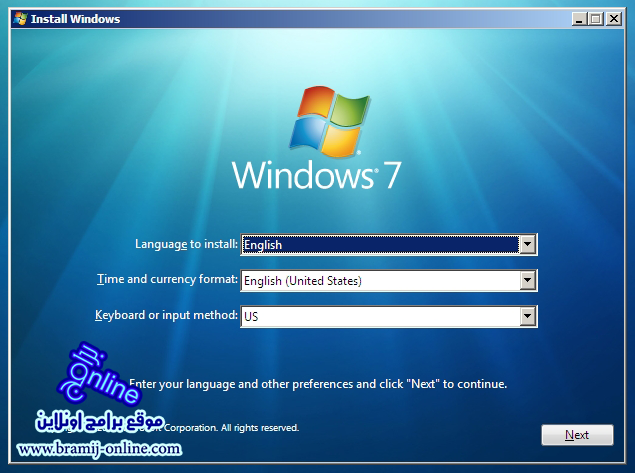The image size is (635, 473).
Task: Click the 'Time and currency format:' label
Action: point(167,279)
